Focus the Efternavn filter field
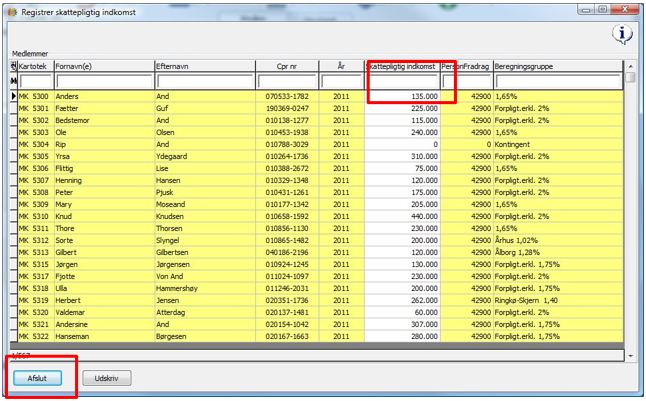646x401 pixels. click(x=205, y=82)
